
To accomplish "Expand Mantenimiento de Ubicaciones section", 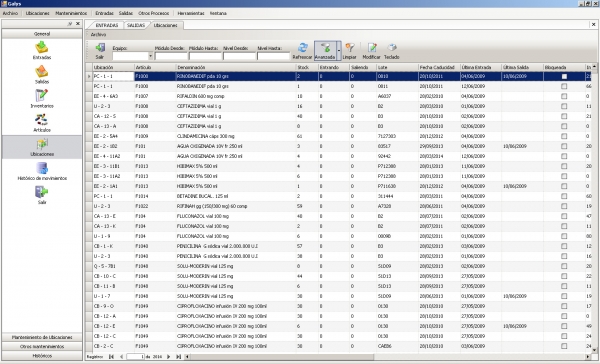I will 42,337.
